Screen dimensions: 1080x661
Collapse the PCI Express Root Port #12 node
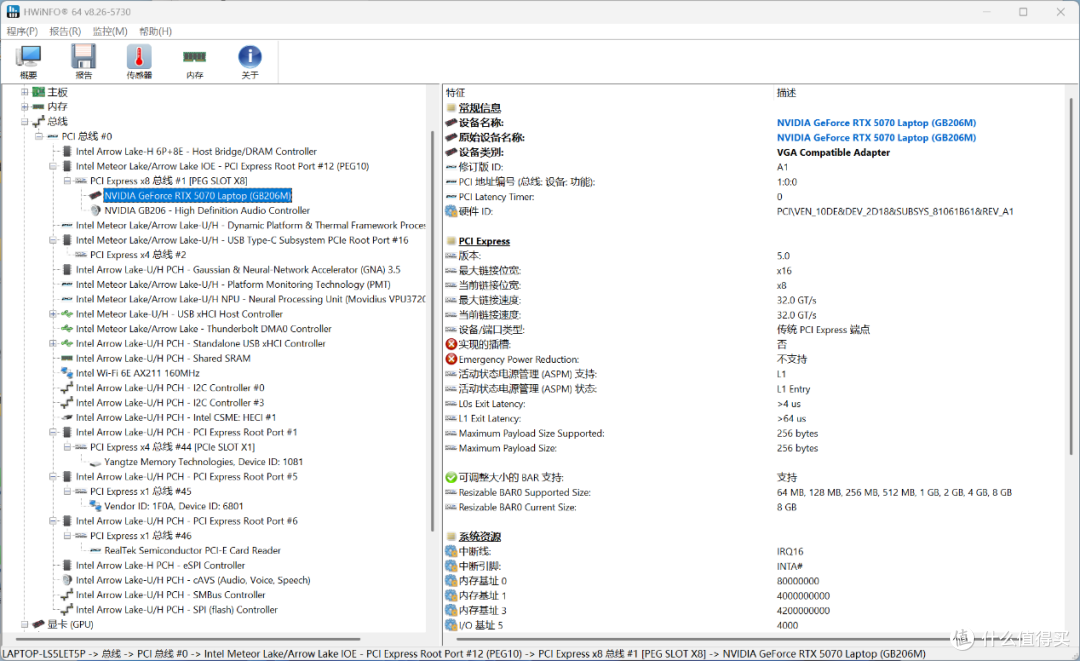click(53, 166)
